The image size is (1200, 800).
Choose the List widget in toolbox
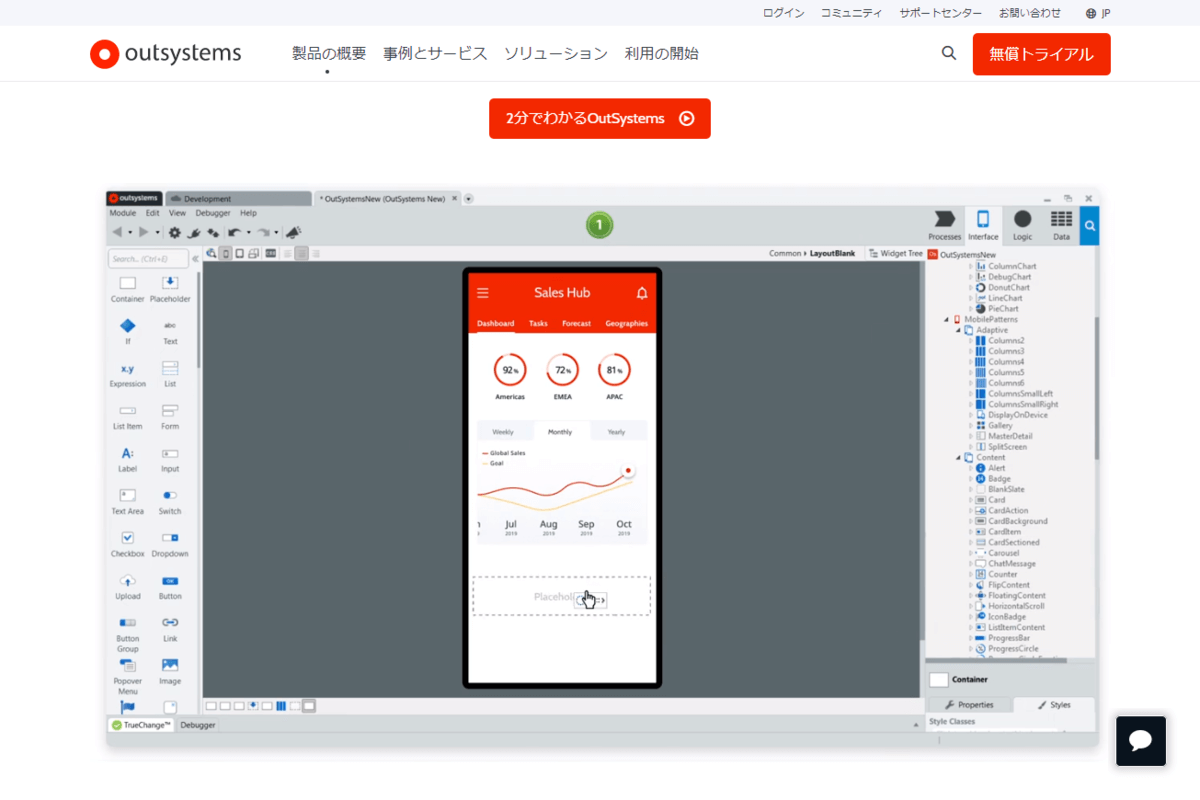tap(170, 375)
